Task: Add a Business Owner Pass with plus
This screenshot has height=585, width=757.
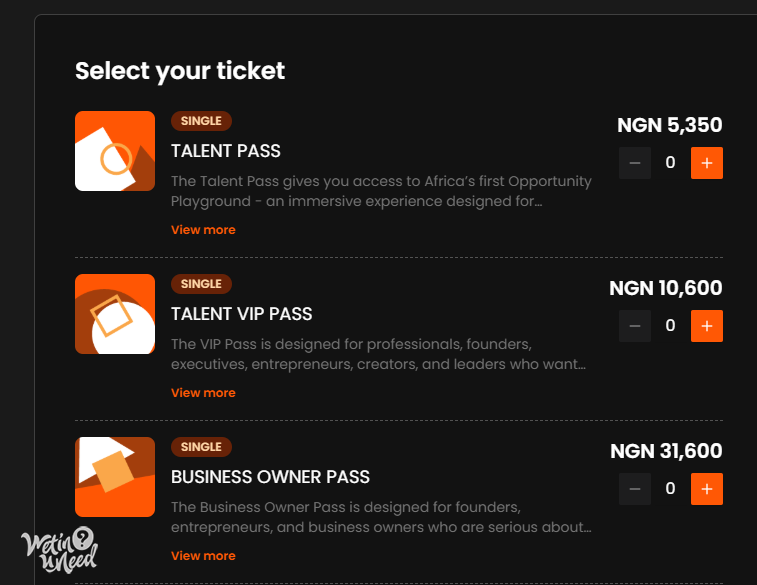Action: (706, 489)
